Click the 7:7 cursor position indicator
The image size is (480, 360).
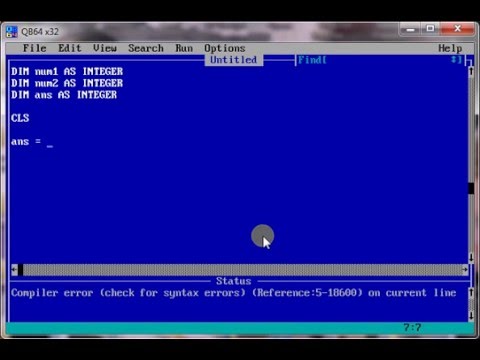point(412,327)
